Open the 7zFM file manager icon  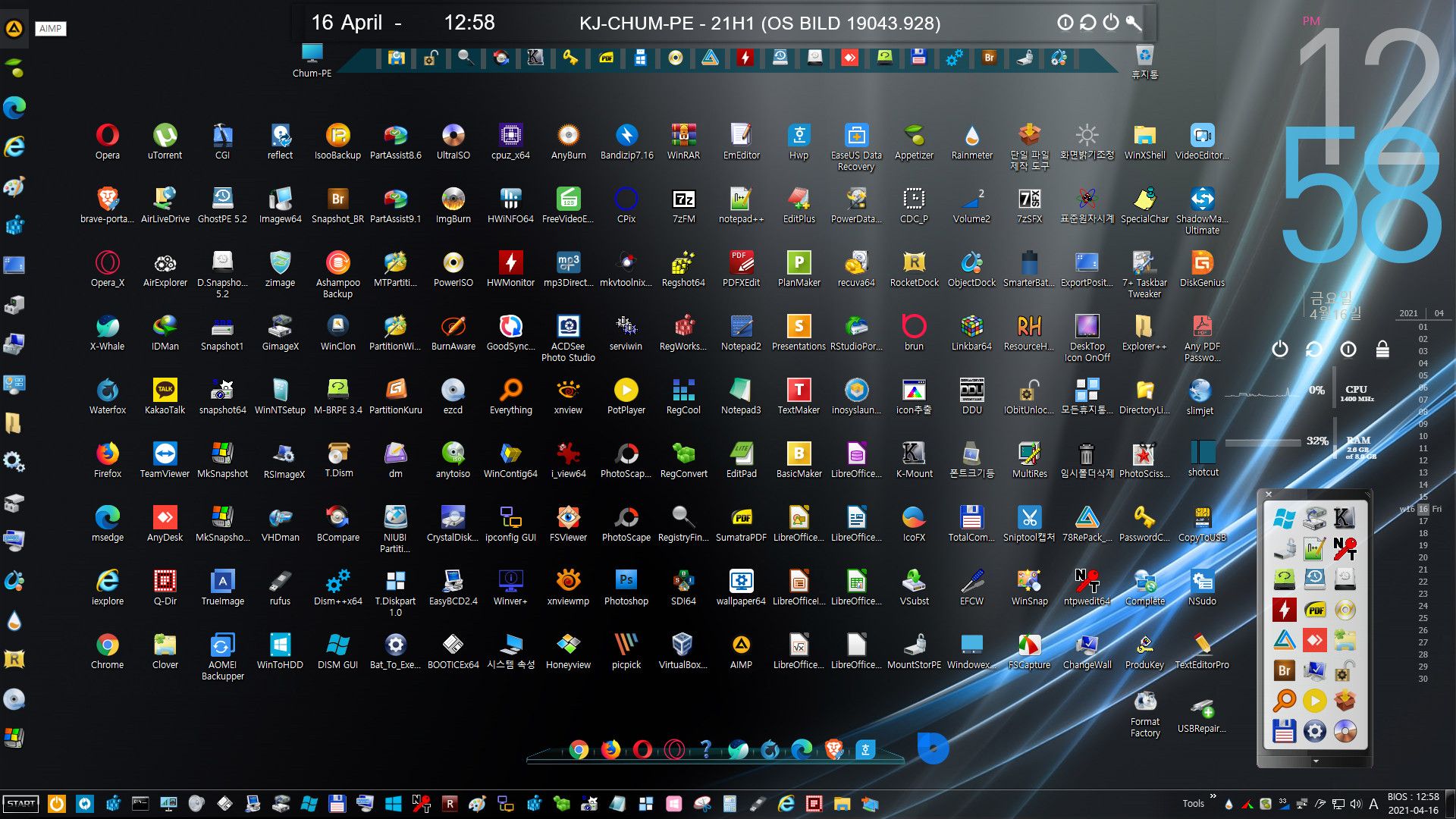pyautogui.click(x=683, y=205)
